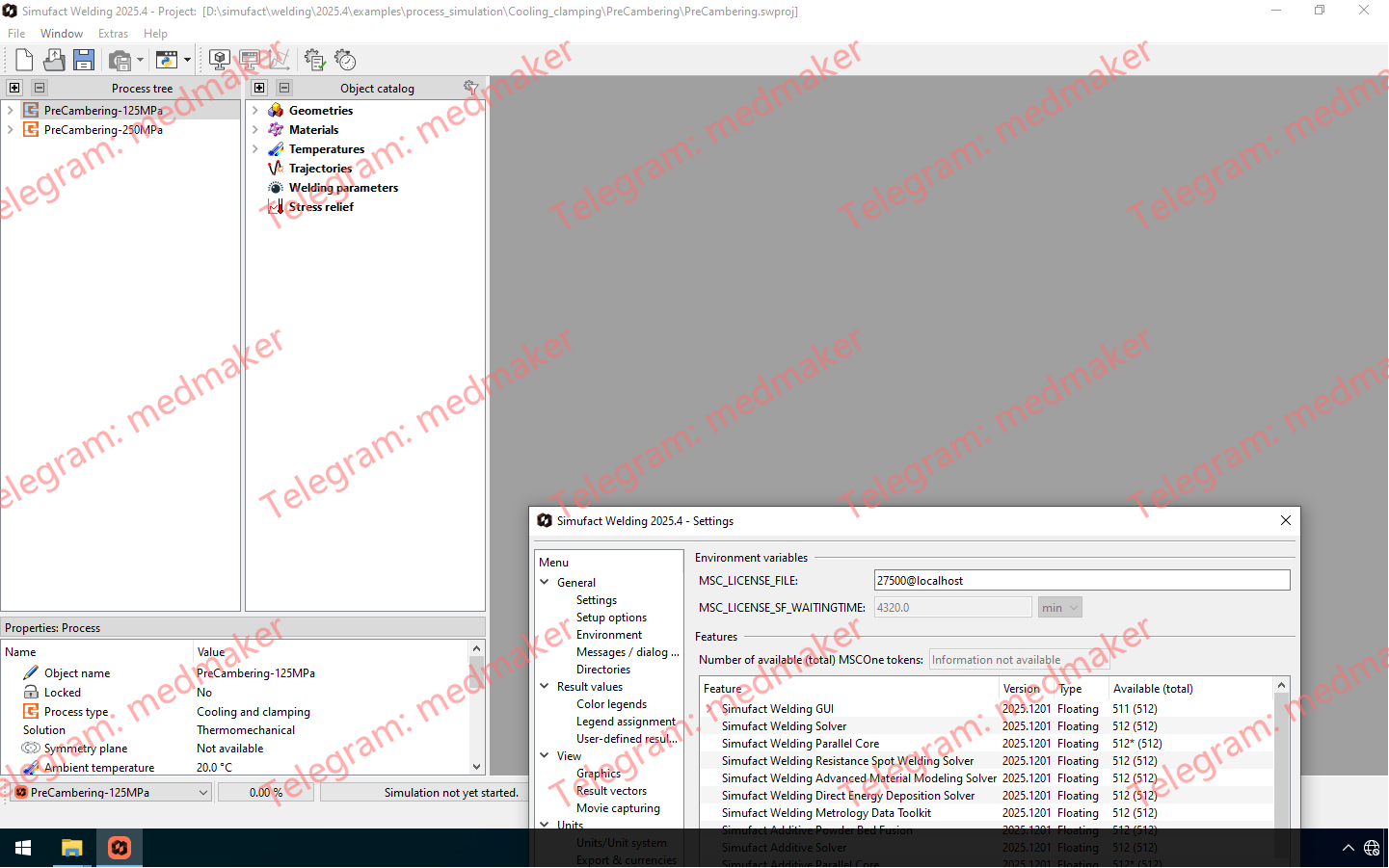This screenshot has width=1389, height=868.
Task: Click the model view monitor icon
Action: pyautogui.click(x=220, y=60)
